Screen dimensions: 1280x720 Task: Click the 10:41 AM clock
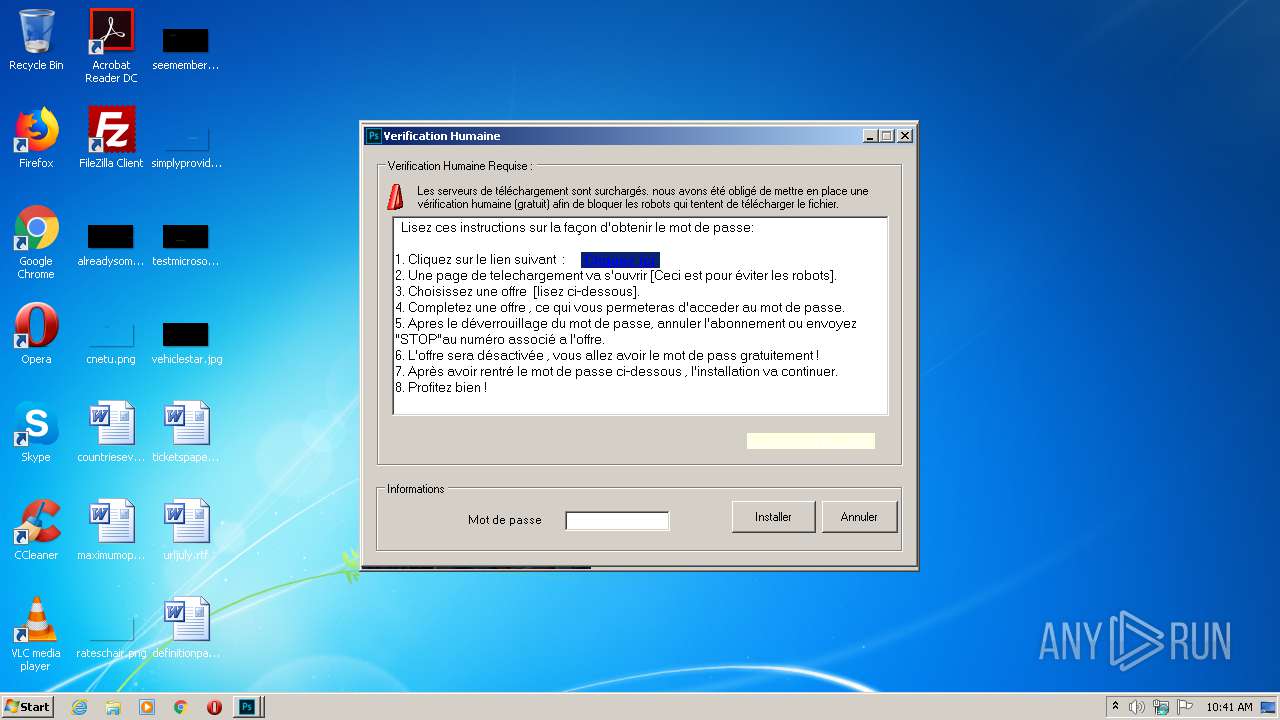1229,707
